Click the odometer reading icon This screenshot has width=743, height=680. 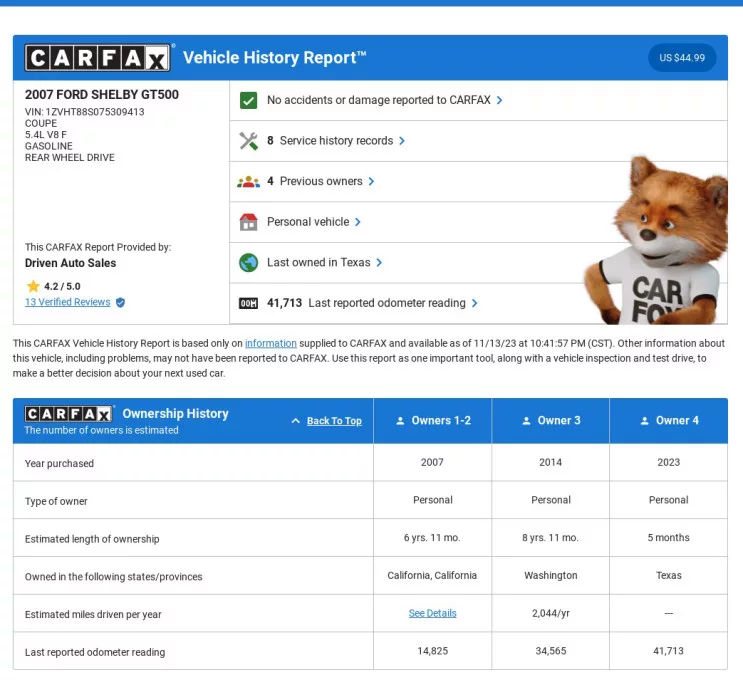click(249, 303)
